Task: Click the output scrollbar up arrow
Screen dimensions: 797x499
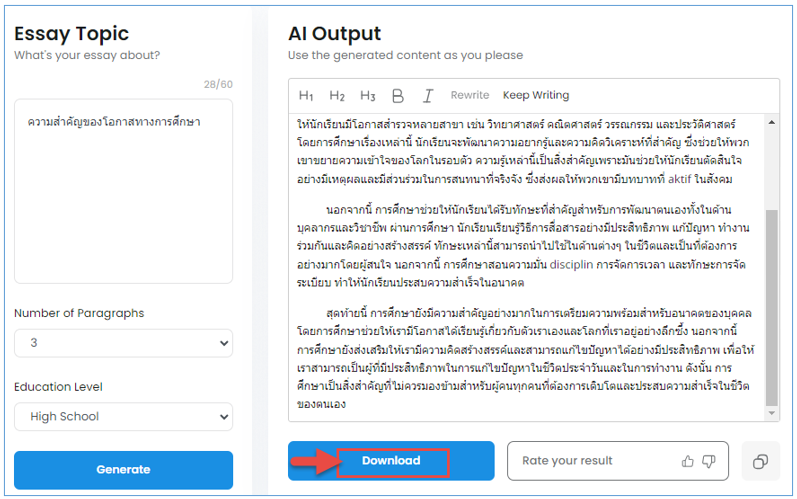Action: click(x=772, y=122)
